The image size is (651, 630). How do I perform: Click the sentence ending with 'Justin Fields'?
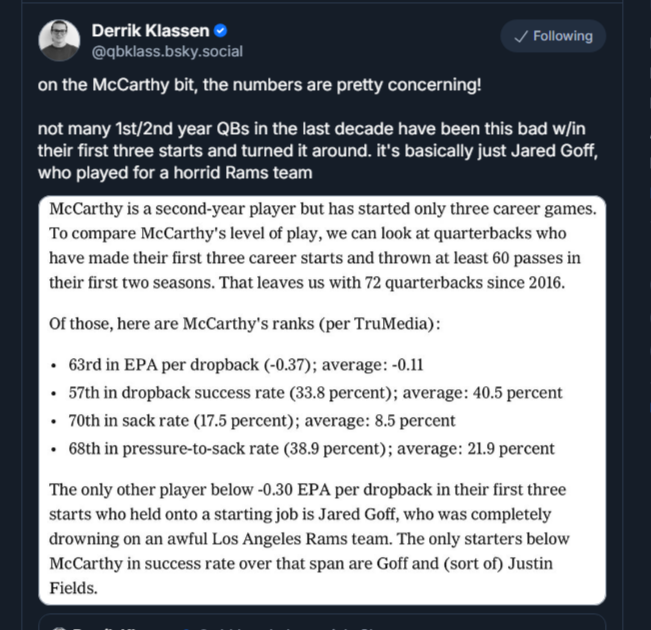[x=310, y=564]
